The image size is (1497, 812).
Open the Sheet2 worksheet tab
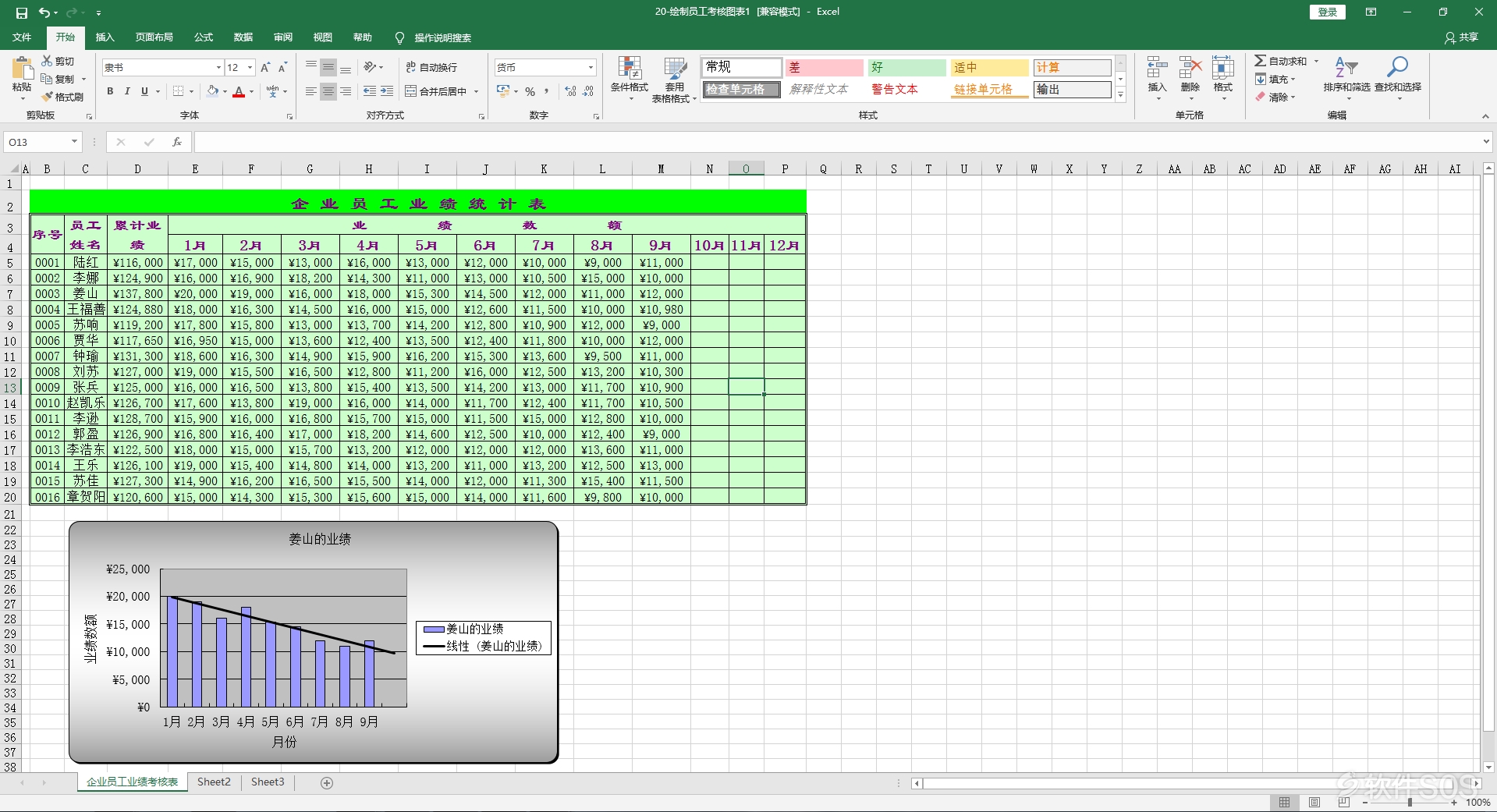[214, 782]
